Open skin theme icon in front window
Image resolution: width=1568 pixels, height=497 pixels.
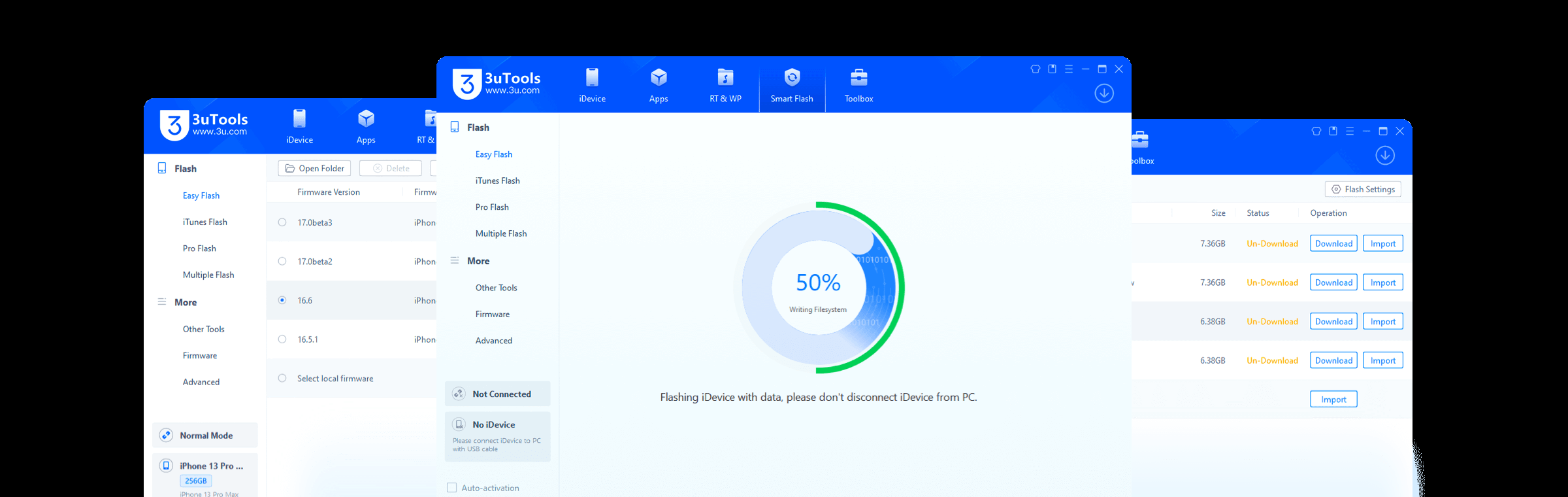point(1036,69)
